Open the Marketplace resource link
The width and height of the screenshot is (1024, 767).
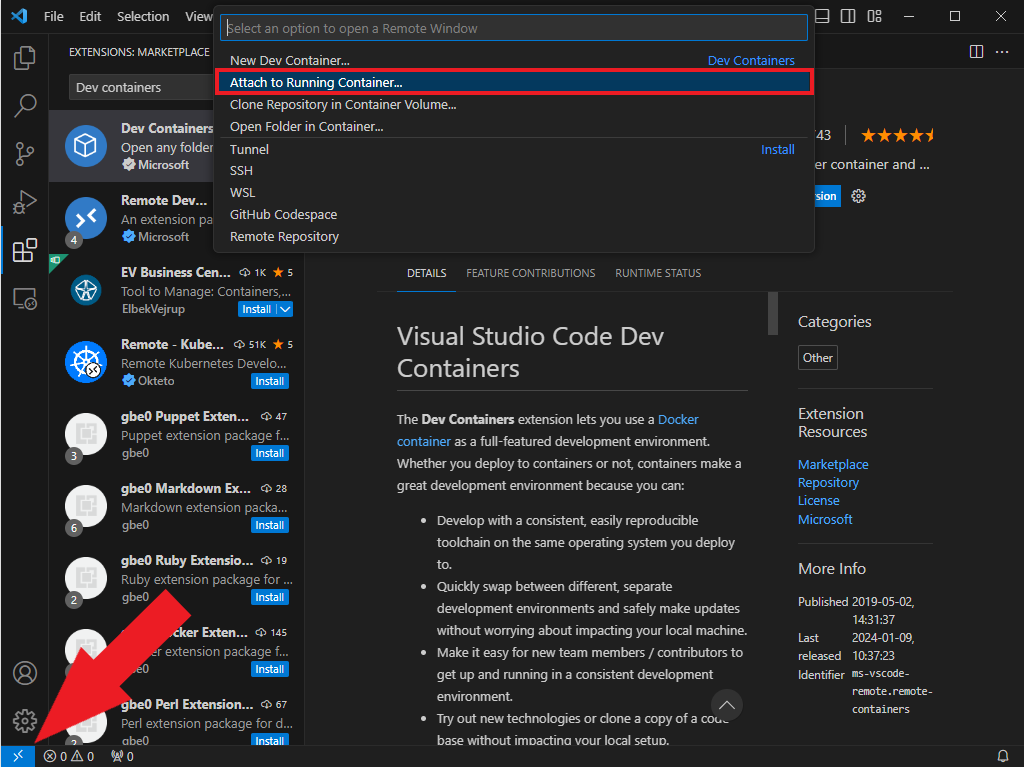(833, 465)
